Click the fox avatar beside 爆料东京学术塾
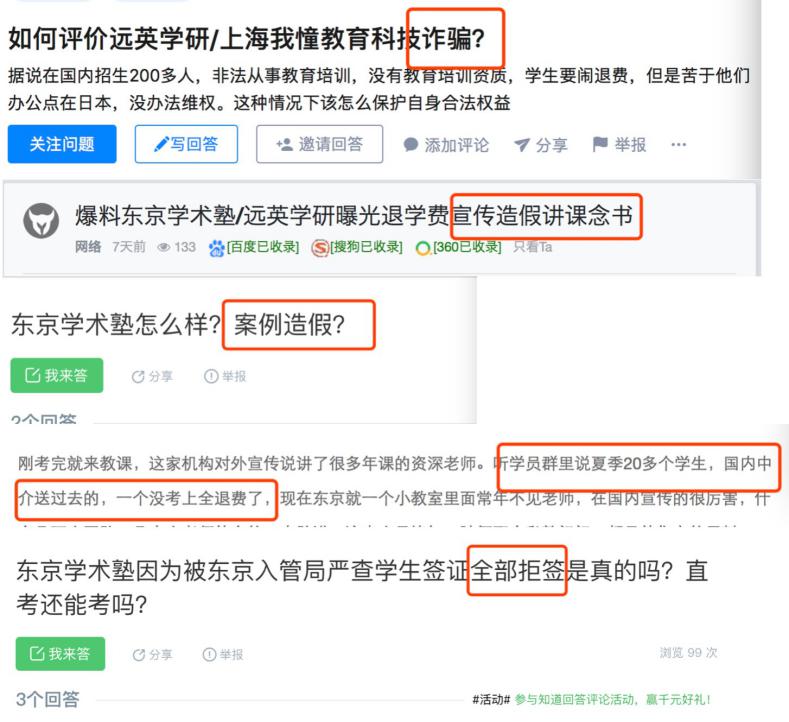The width and height of the screenshot is (789, 722). (x=41, y=220)
